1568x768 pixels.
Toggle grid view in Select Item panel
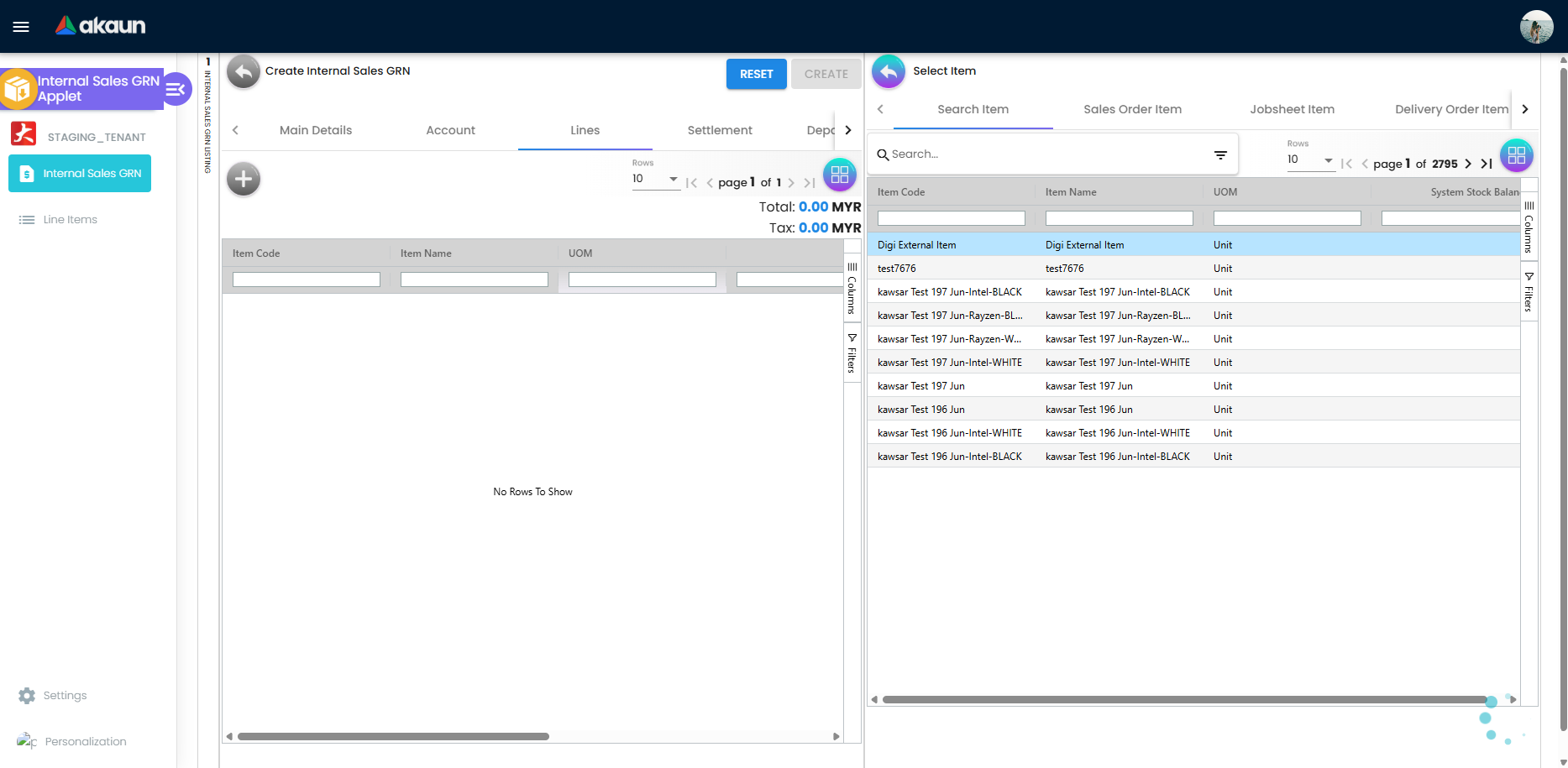tap(1516, 155)
